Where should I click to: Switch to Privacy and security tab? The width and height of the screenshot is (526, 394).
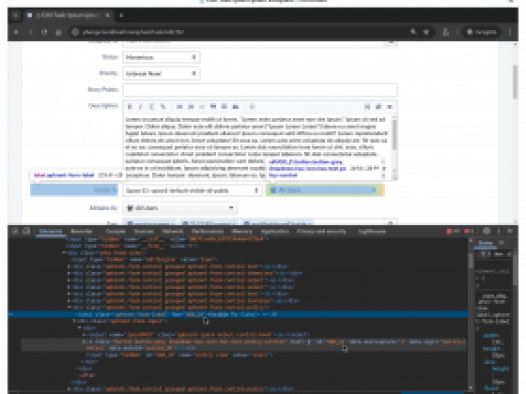(x=321, y=231)
